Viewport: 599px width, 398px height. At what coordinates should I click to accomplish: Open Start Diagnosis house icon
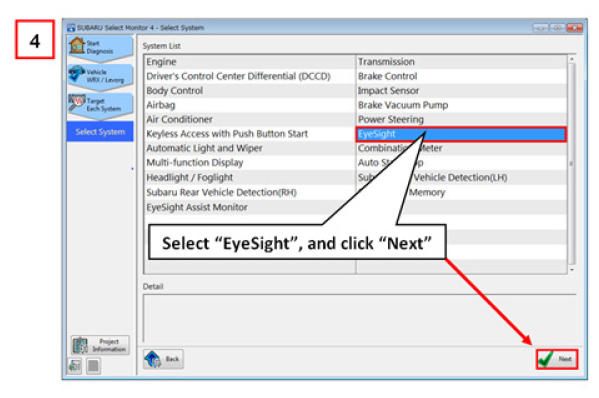pos(77,45)
